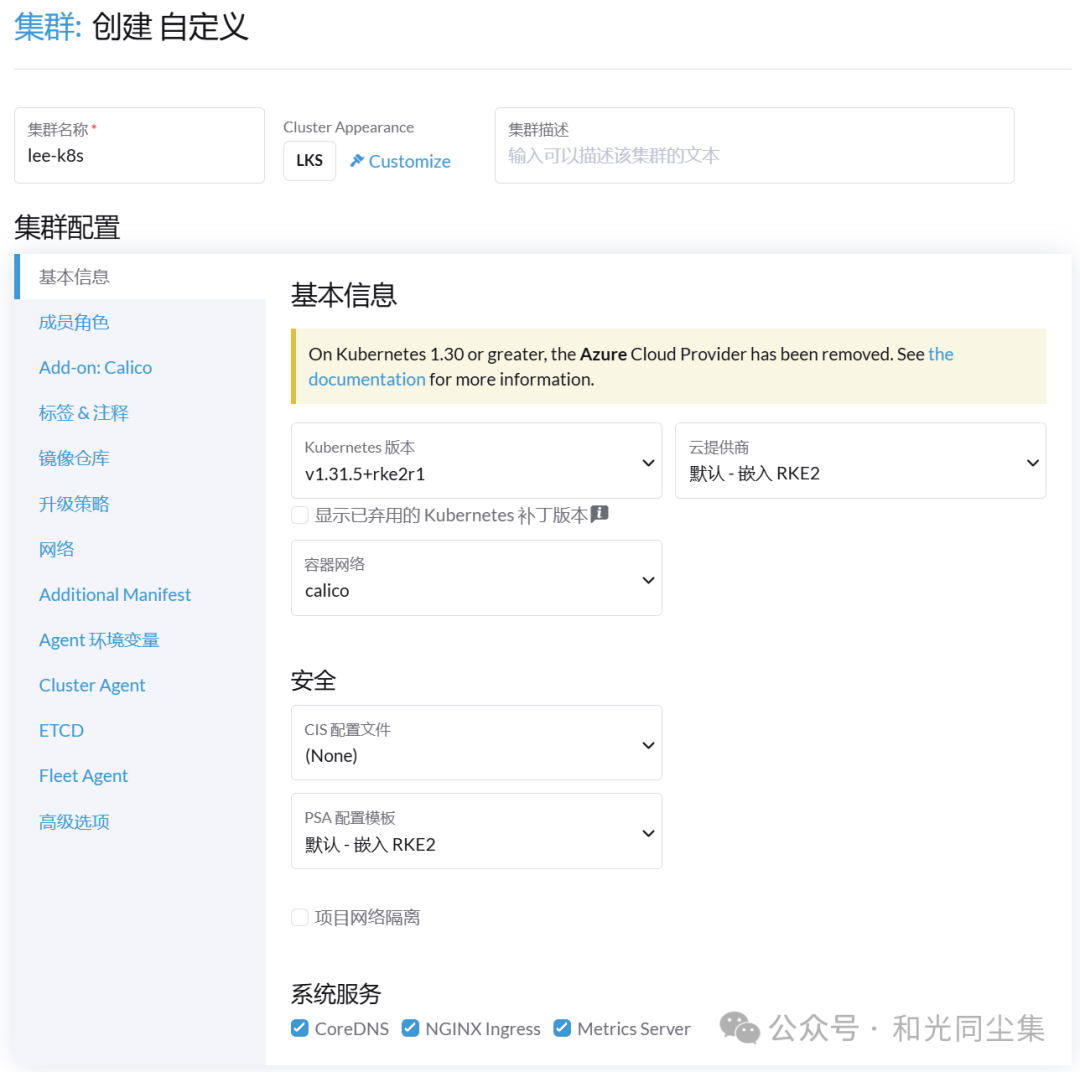Image resolution: width=1080 pixels, height=1072 pixels.
Task: Switch to the 成员角色 tab
Action: pyautogui.click(x=140, y=322)
